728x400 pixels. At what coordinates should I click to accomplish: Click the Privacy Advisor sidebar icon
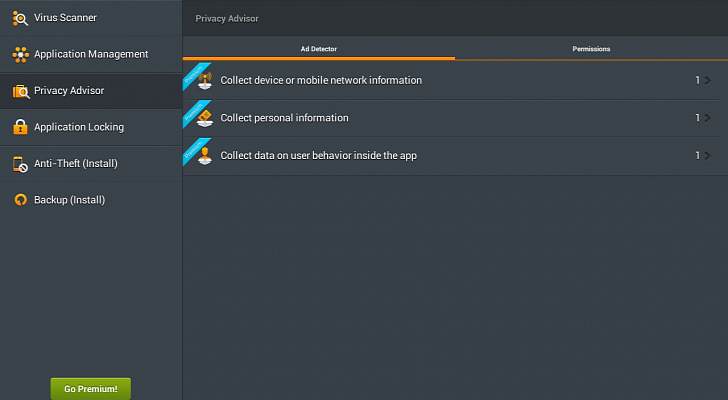(x=20, y=91)
